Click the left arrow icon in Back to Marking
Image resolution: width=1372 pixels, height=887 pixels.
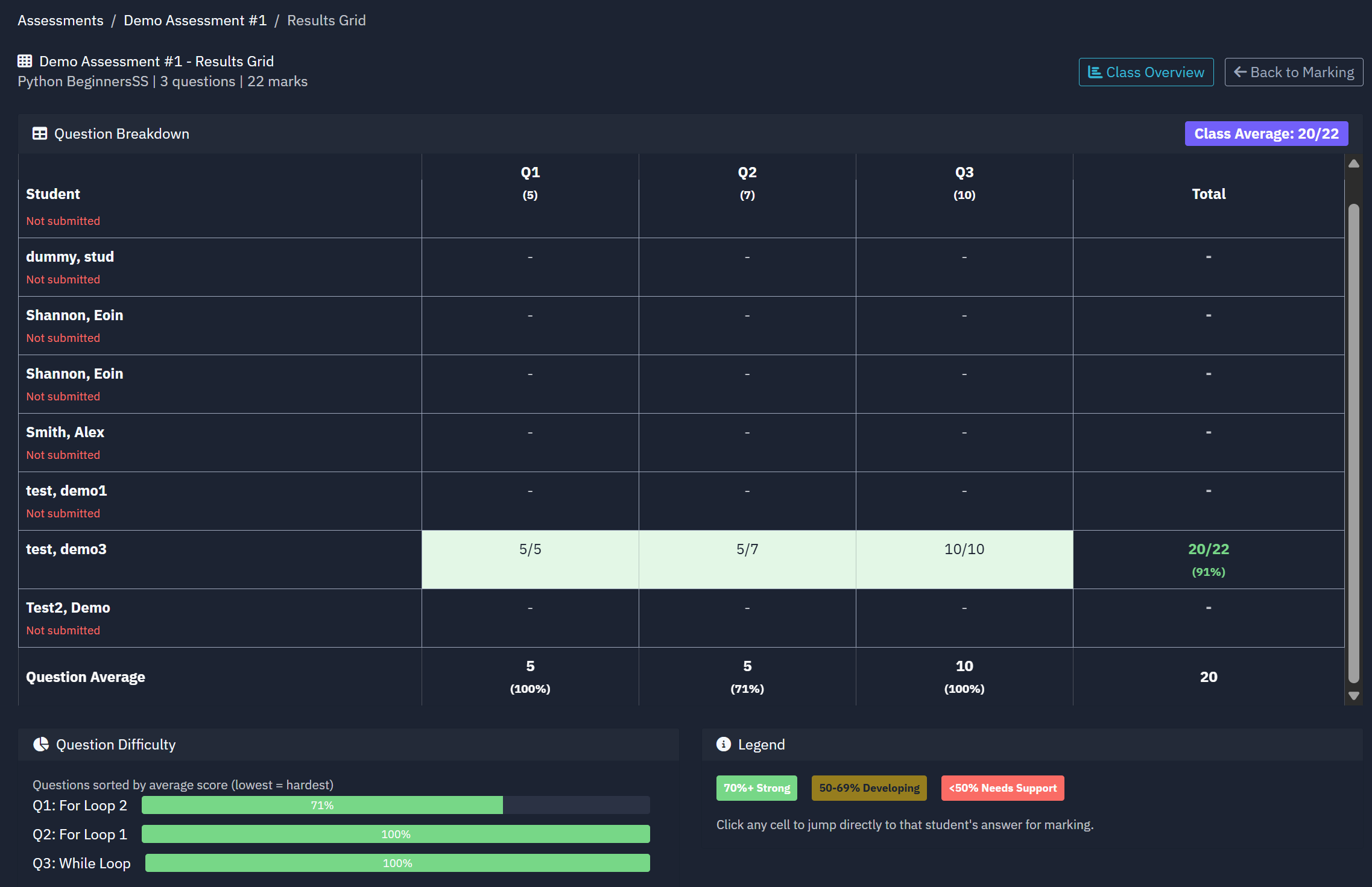click(x=1240, y=72)
